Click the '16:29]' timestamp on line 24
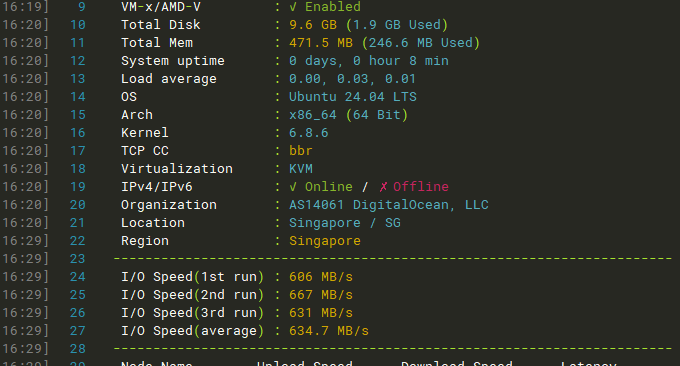This screenshot has height=366, width=680. click(x=25, y=277)
